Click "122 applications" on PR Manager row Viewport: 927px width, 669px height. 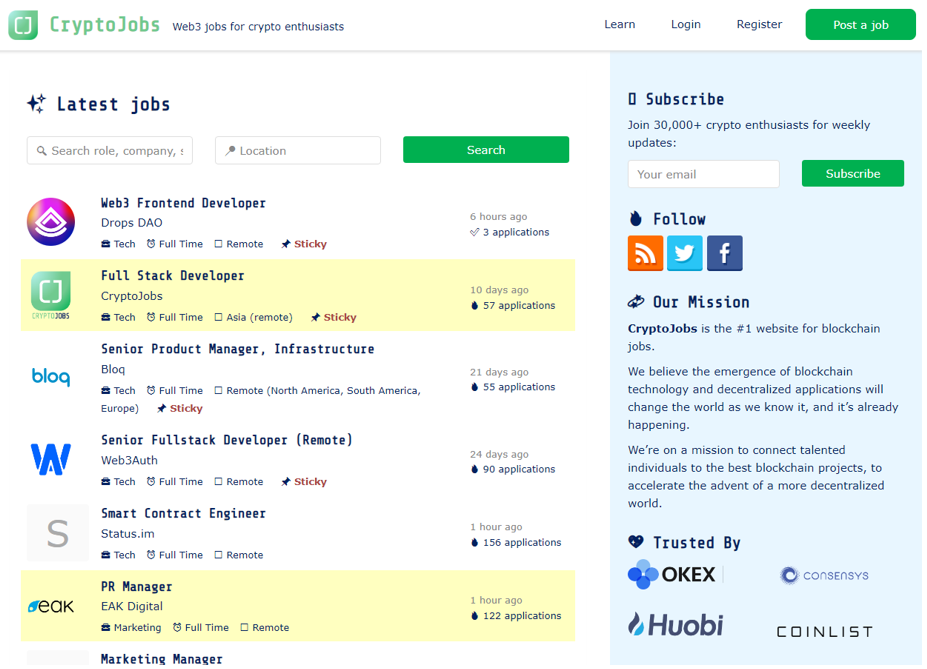(x=516, y=616)
